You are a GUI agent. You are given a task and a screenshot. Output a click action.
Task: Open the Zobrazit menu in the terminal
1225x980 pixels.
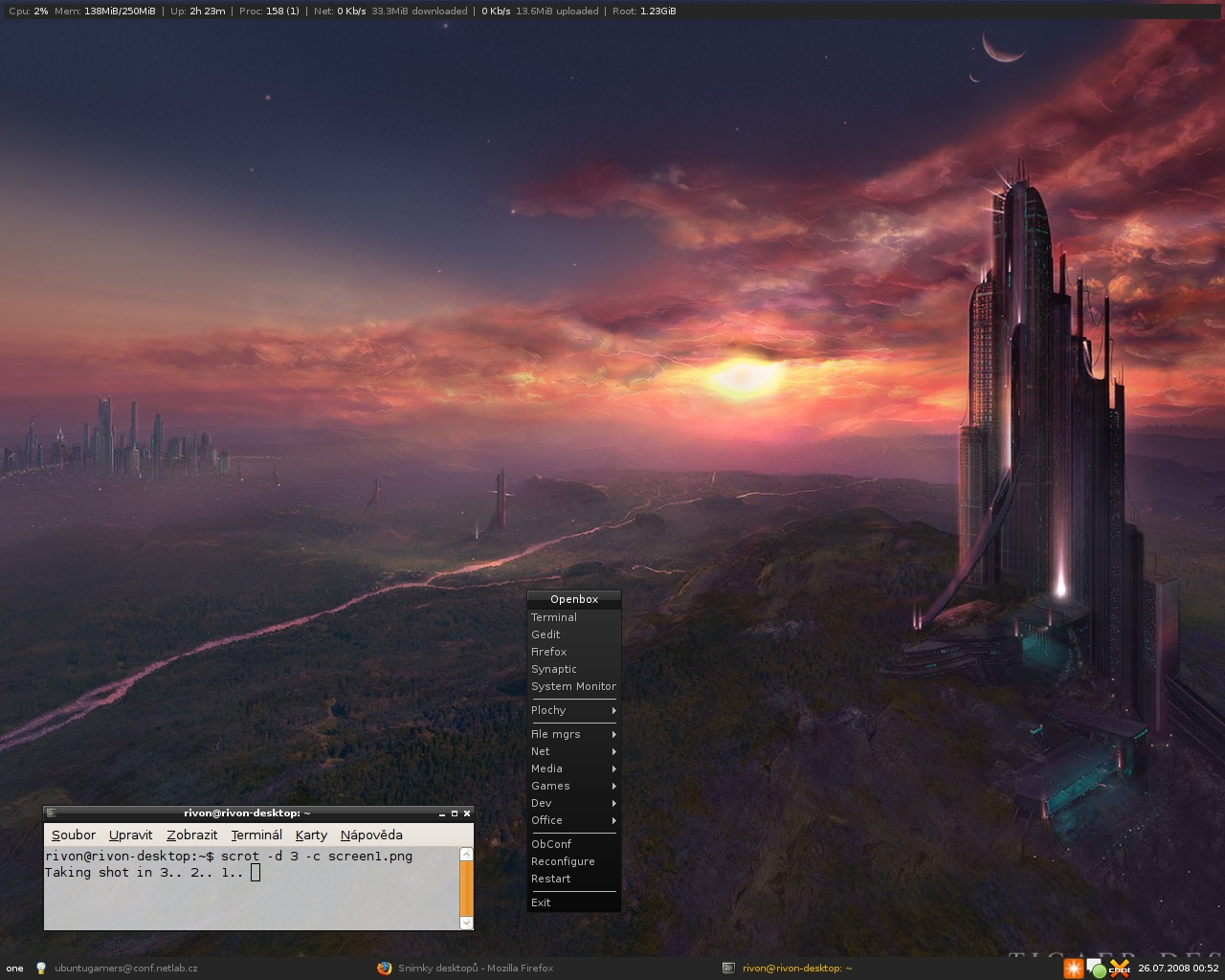(x=191, y=835)
